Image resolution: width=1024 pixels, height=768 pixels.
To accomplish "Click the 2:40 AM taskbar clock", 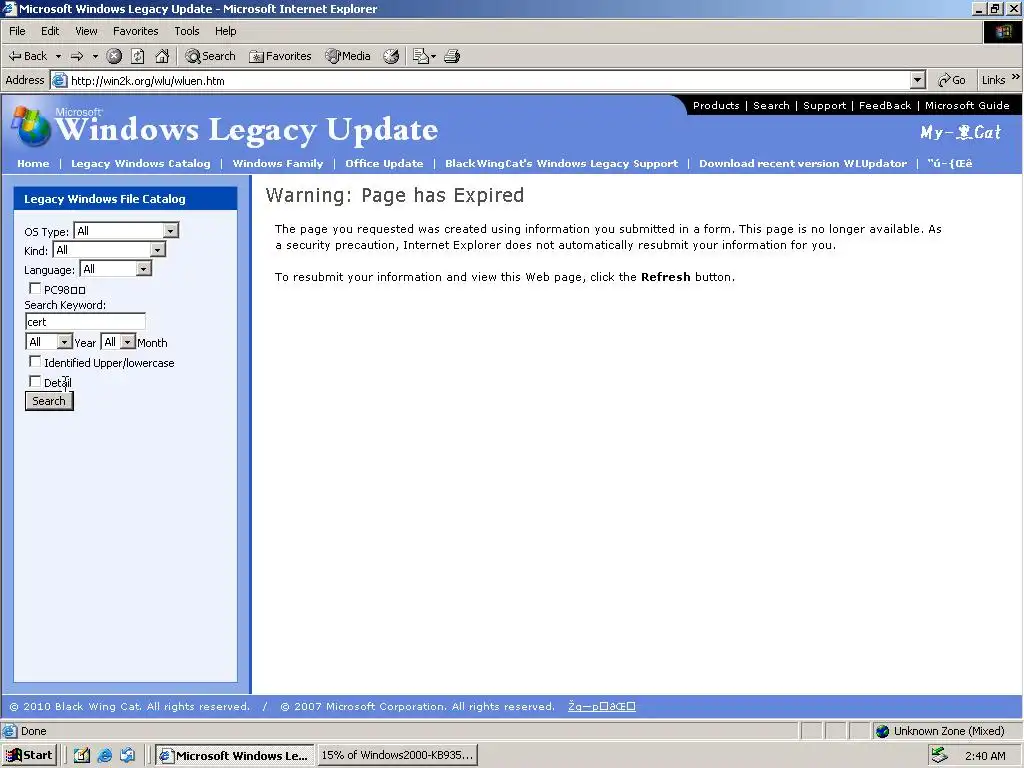I will coord(985,756).
